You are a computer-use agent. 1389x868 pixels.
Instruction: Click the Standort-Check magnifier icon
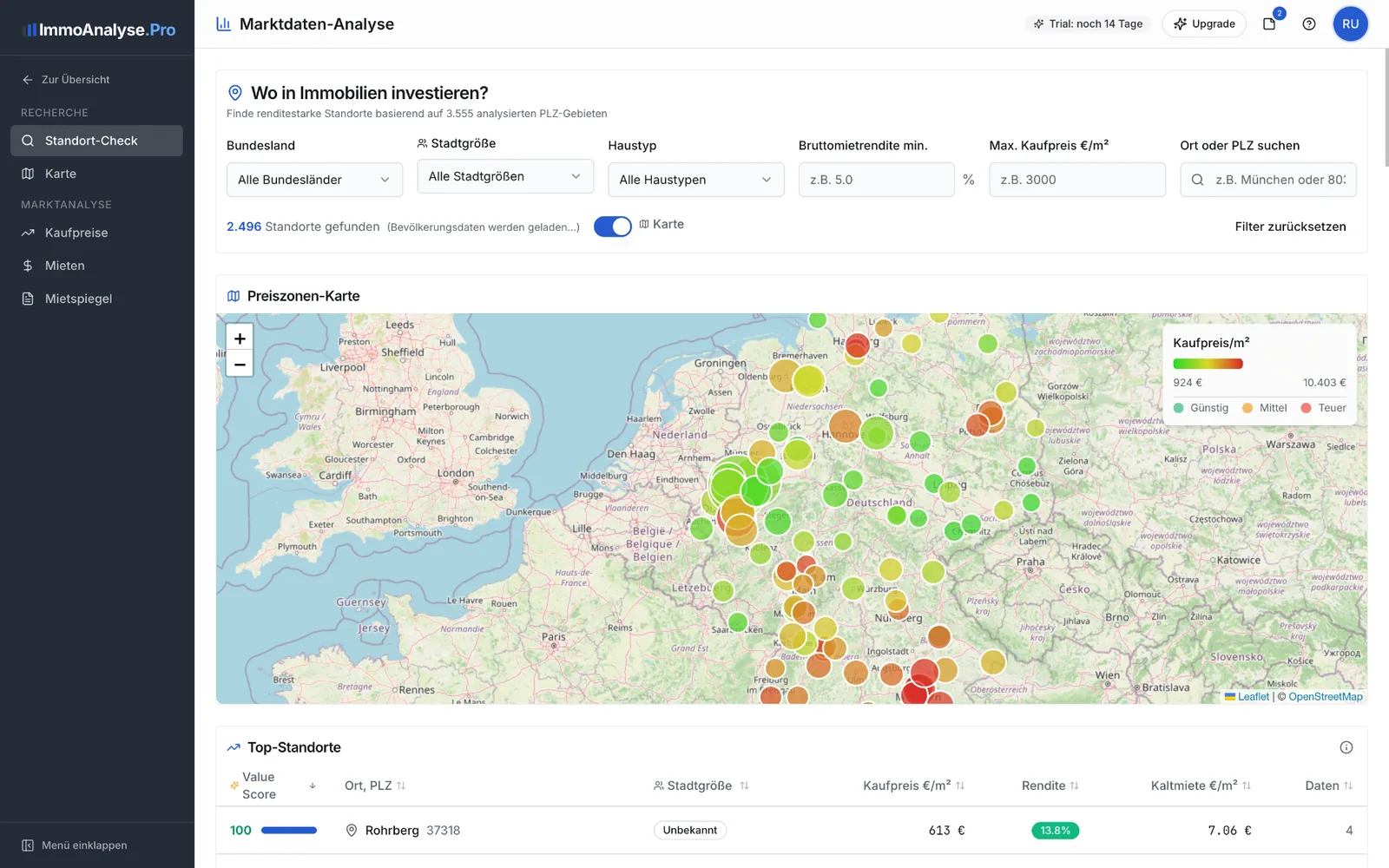pyautogui.click(x=28, y=141)
